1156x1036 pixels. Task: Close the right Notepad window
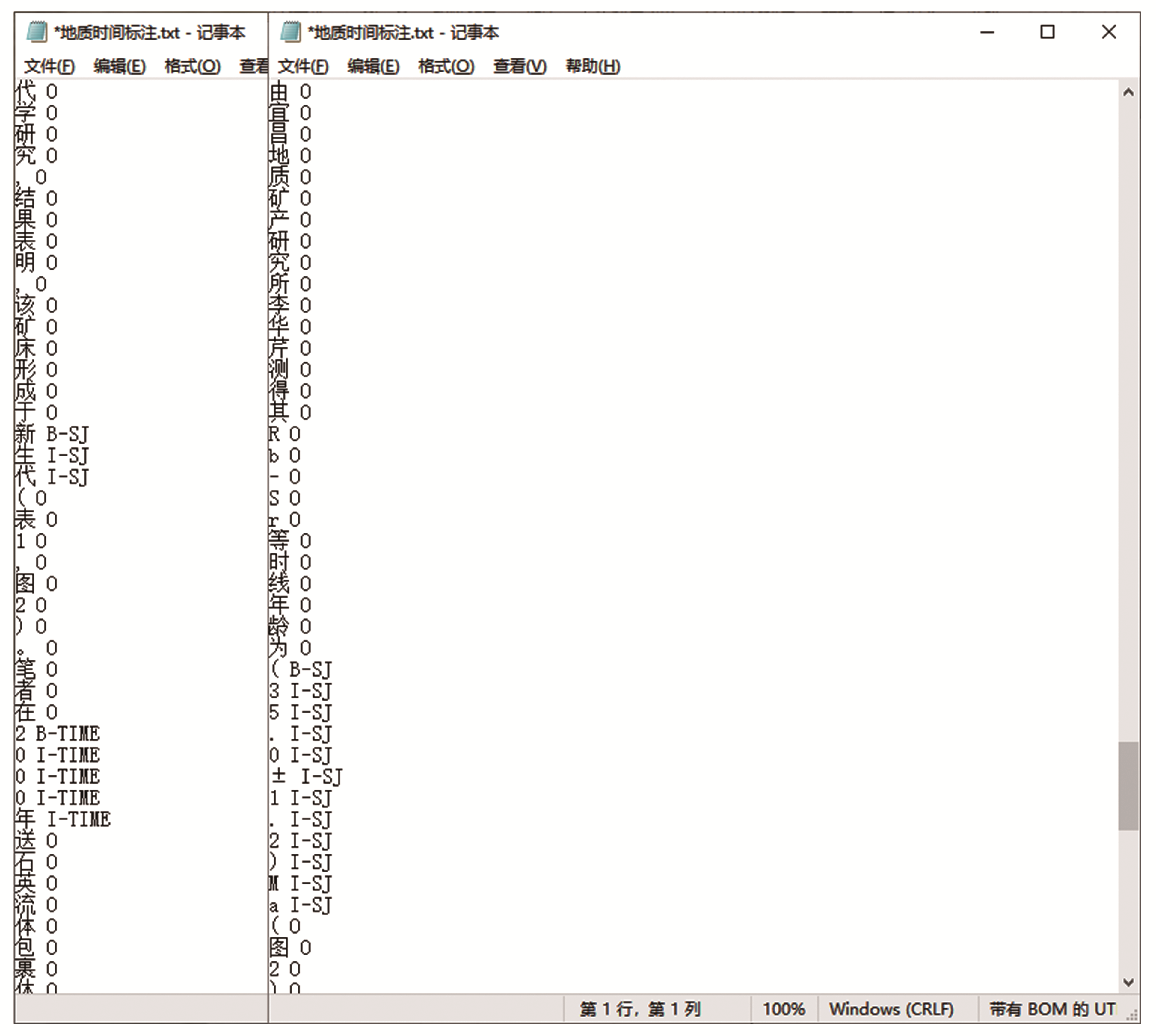click(1108, 32)
